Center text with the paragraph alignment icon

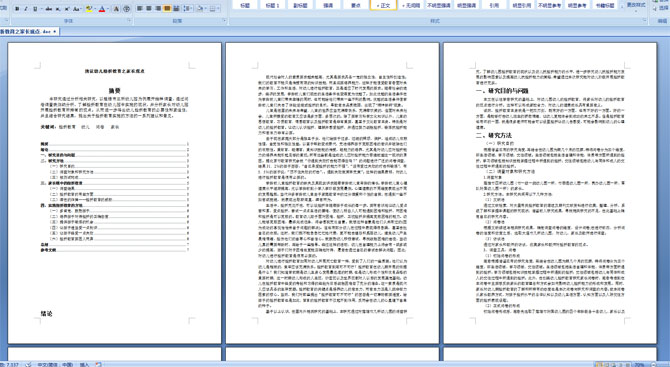coord(149,9)
